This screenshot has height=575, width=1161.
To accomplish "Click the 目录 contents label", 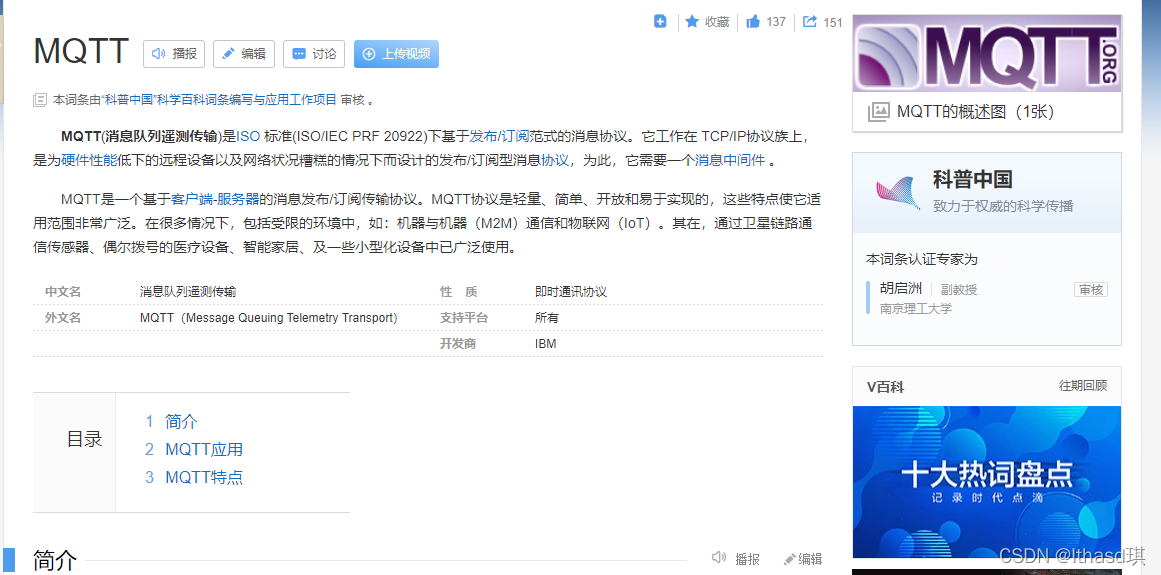I will (84, 439).
